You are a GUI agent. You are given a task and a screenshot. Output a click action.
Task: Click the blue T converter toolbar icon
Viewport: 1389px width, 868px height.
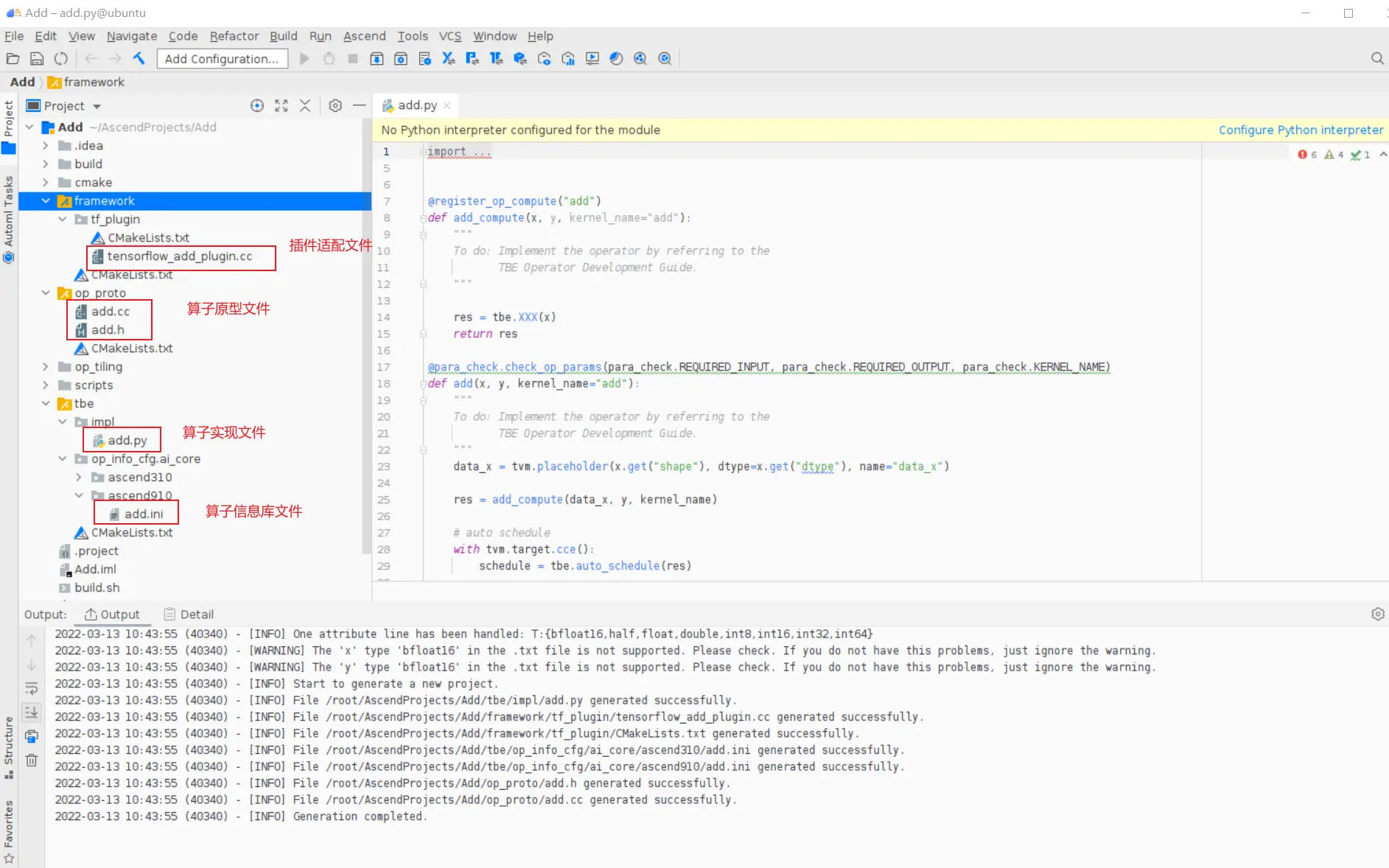(496, 59)
